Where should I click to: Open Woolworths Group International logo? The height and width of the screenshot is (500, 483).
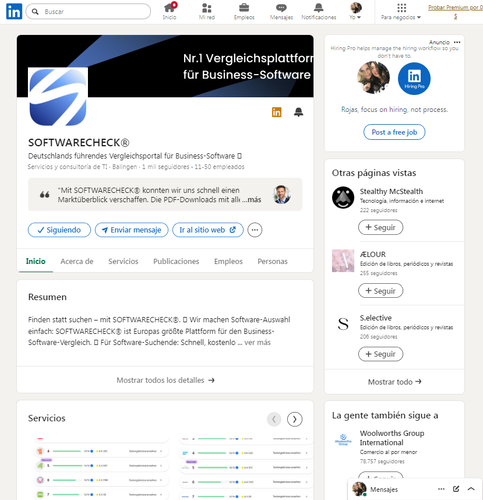[x=343, y=440]
